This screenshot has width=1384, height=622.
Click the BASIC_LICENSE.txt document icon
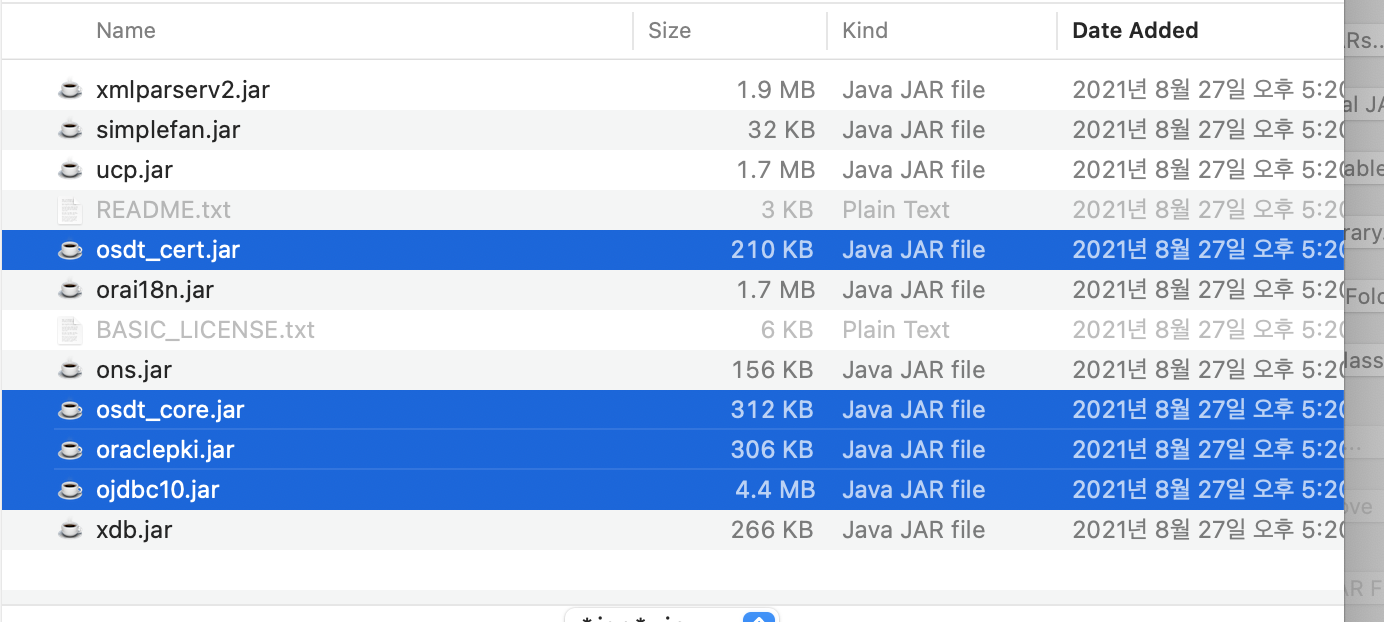point(69,330)
